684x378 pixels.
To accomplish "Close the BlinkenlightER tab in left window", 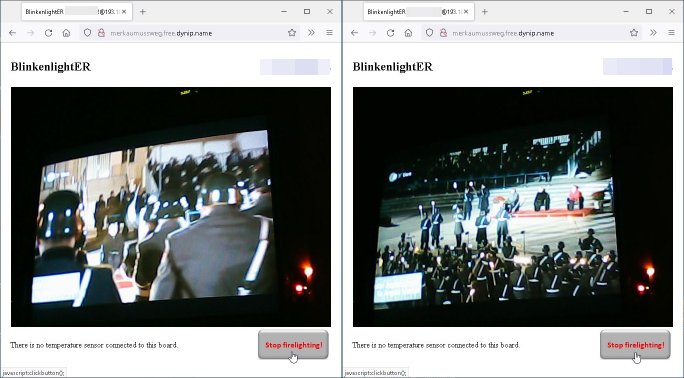I will tap(124, 12).
